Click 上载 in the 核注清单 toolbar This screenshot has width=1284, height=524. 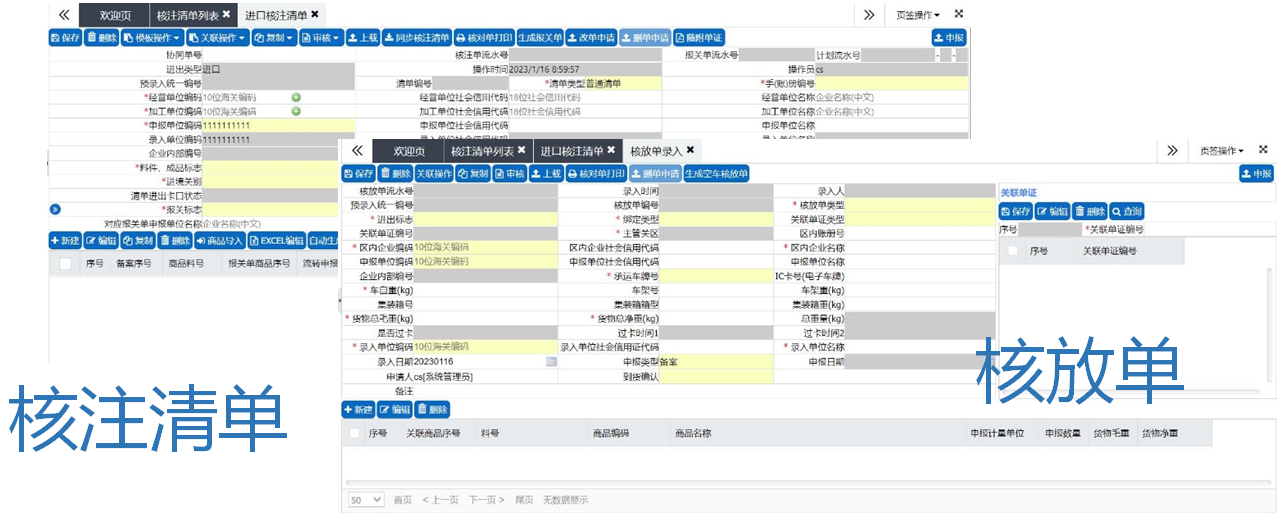pos(362,38)
